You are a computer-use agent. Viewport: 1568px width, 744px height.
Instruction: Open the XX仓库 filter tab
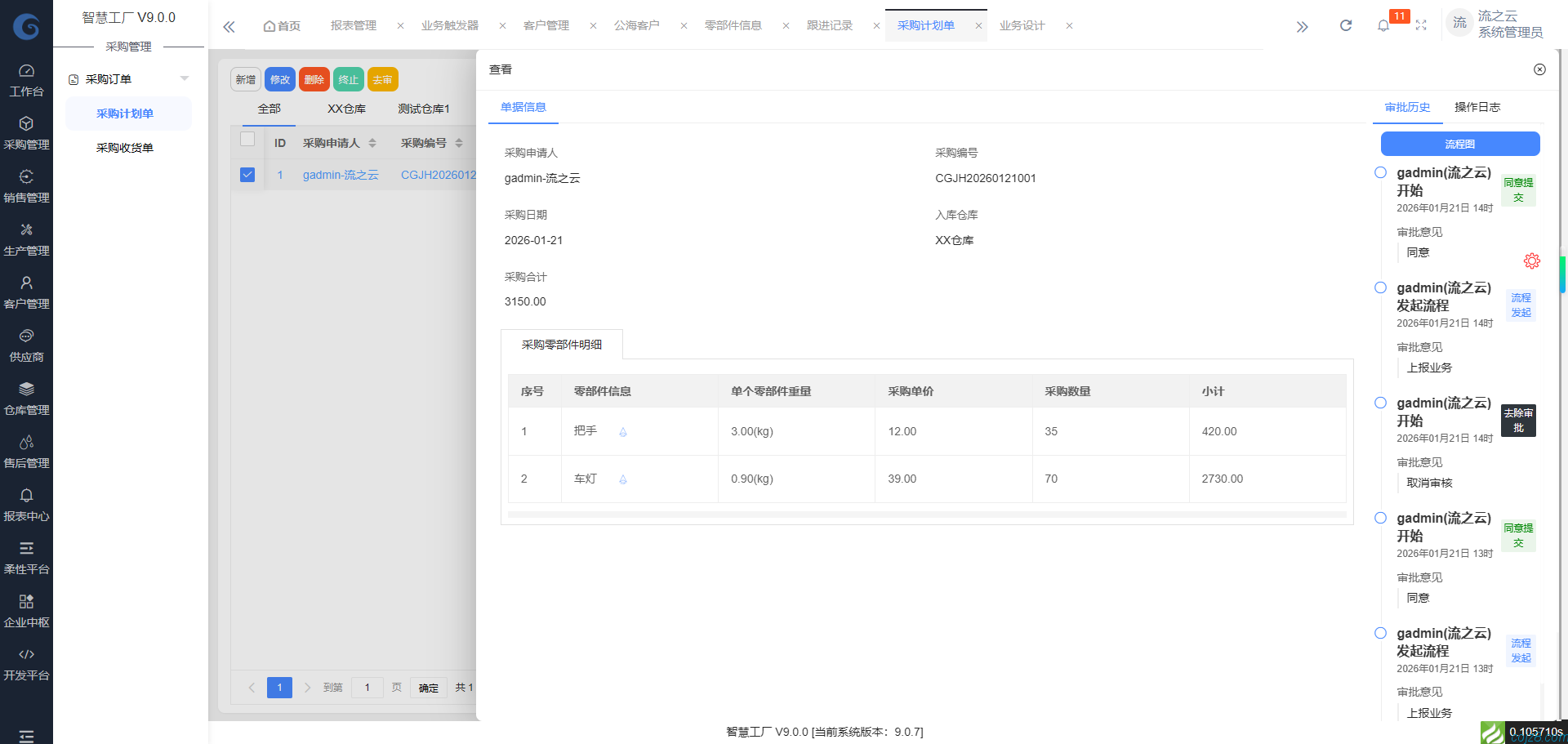pos(345,108)
